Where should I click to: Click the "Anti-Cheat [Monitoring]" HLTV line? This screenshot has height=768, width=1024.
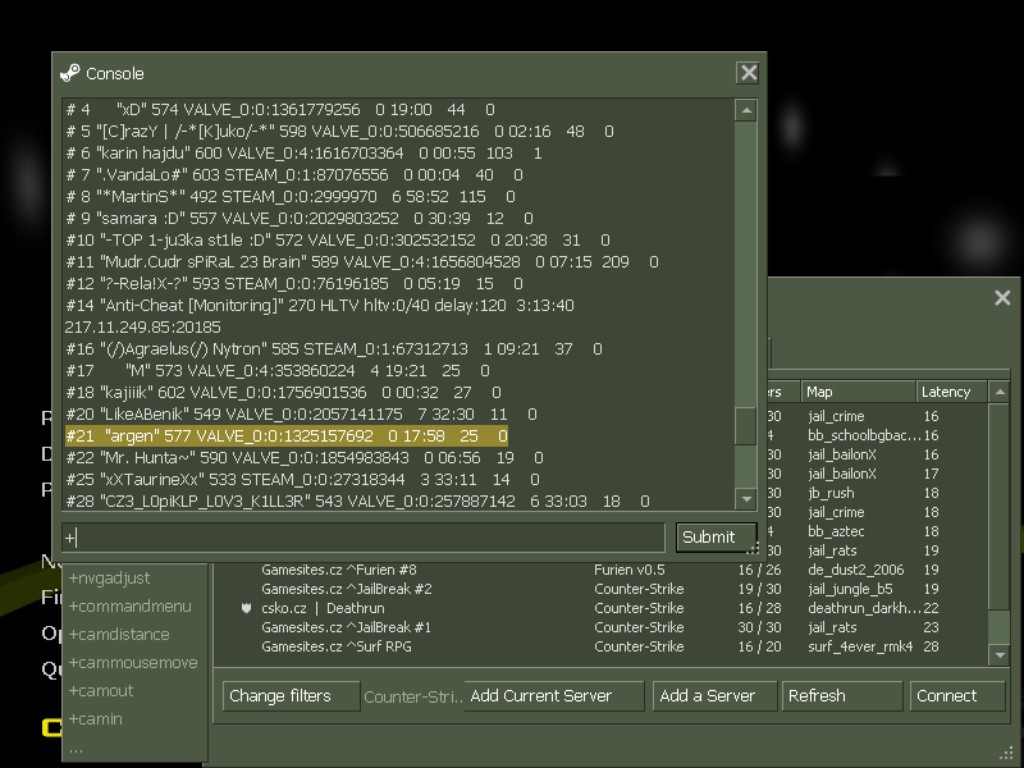(x=319, y=306)
